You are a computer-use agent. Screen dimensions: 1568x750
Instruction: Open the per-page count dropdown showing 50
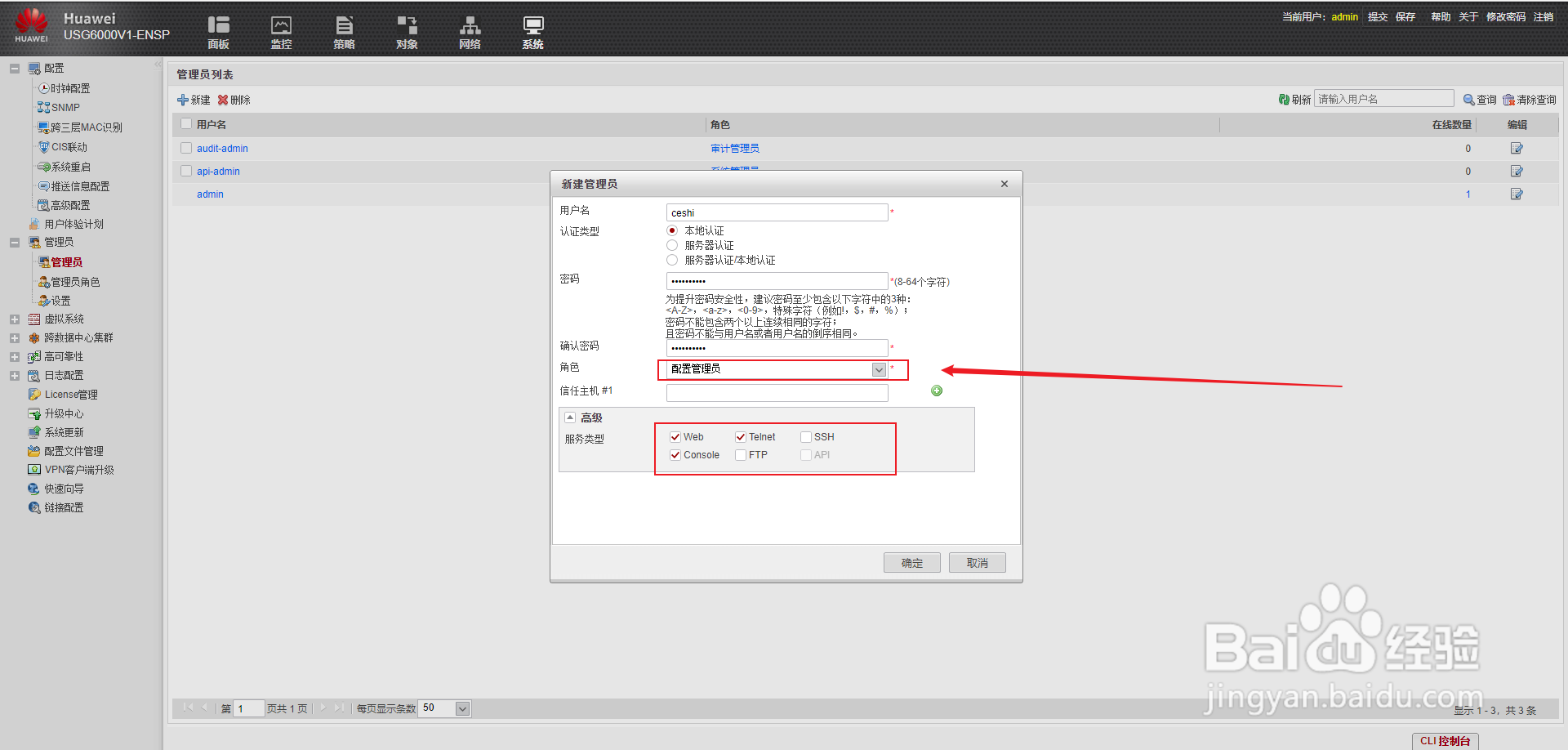[462, 708]
